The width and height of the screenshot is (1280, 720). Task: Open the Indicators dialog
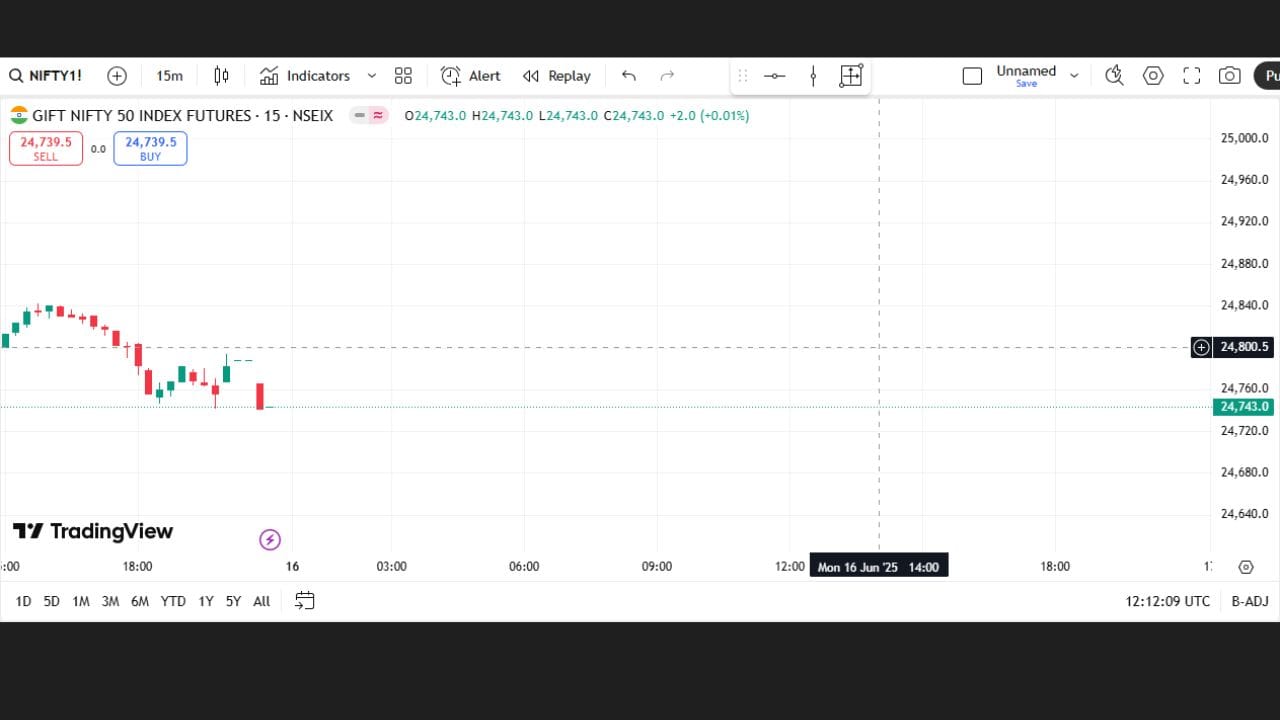305,76
